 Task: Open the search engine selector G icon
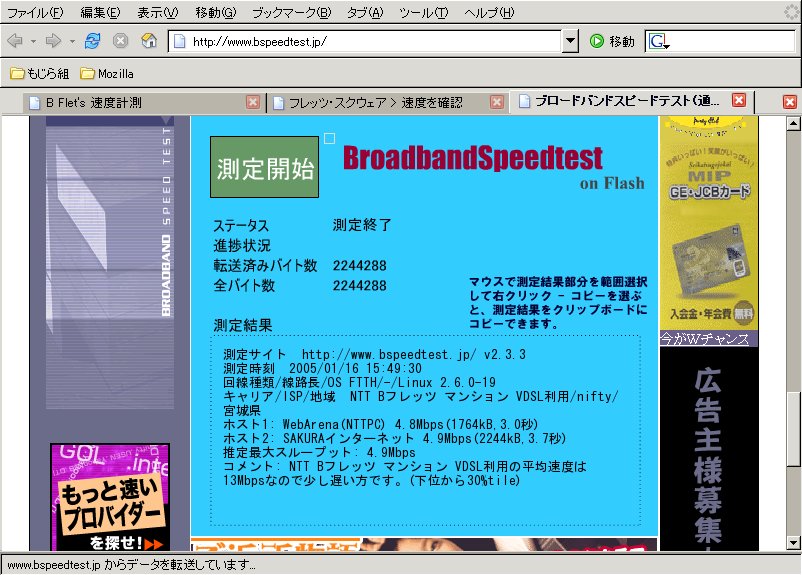(659, 41)
